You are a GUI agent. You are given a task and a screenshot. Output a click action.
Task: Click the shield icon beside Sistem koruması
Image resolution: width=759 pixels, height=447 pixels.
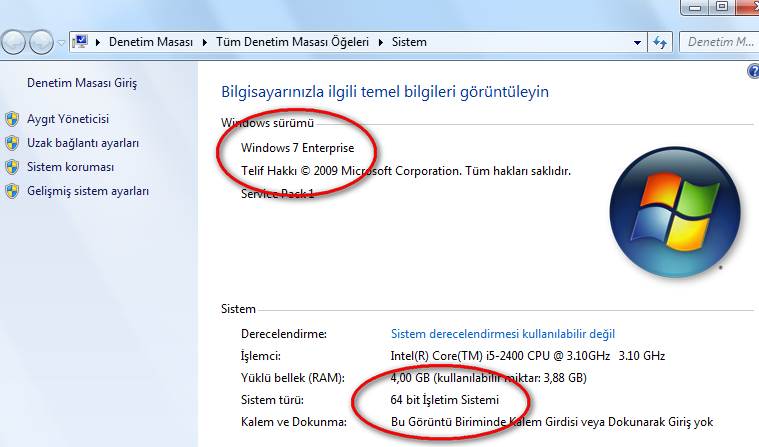point(12,167)
